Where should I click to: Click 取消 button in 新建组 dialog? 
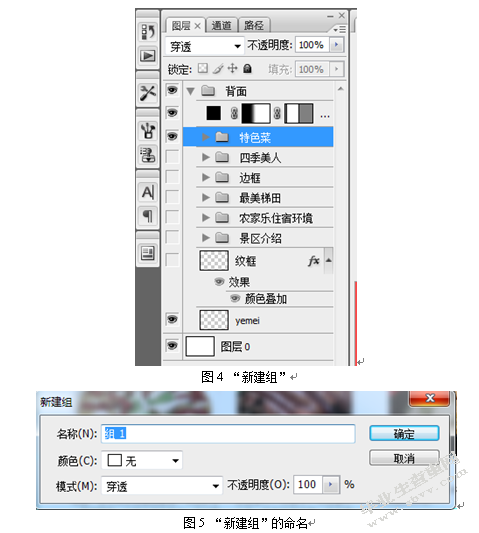coord(404,458)
